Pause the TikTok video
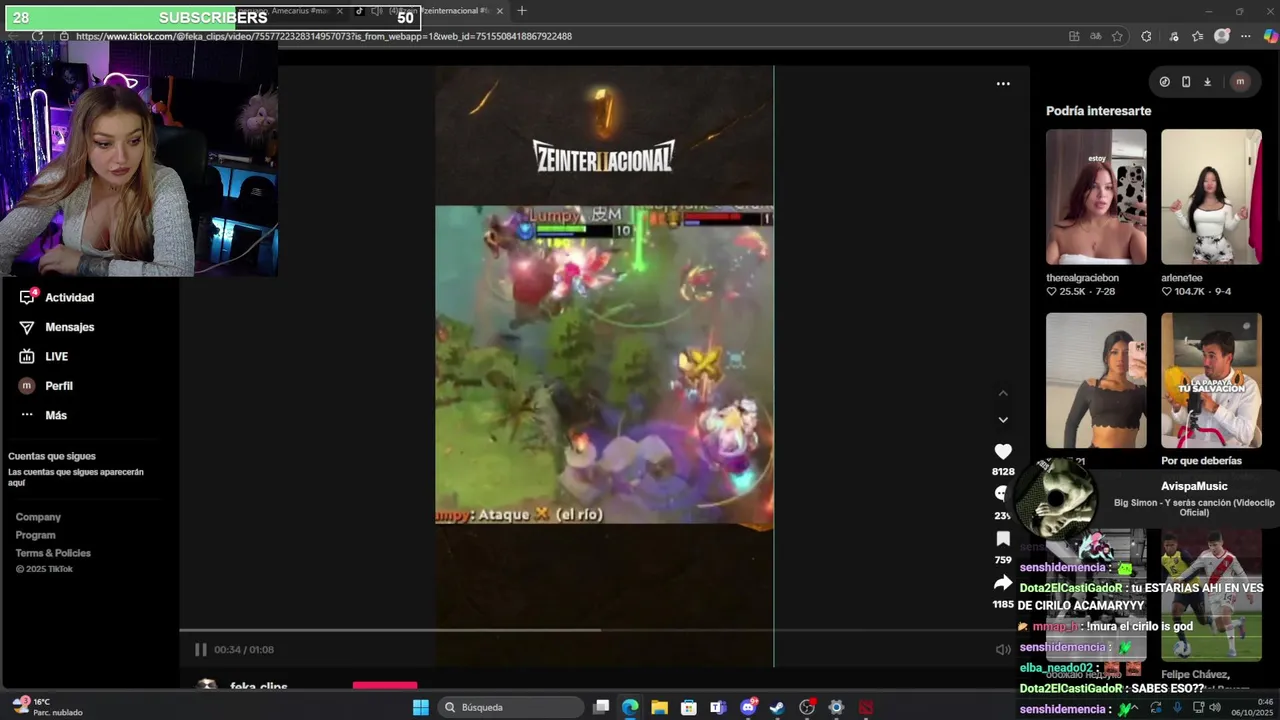Screen dimensions: 1280x720 pos(200,649)
